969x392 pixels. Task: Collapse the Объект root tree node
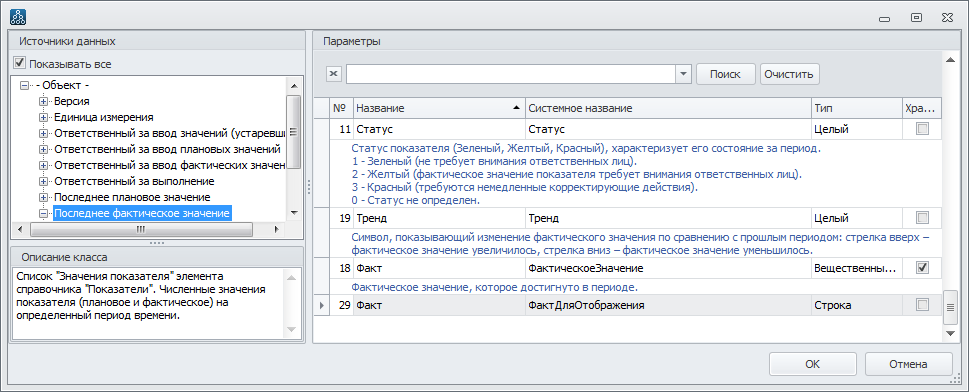[x=25, y=85]
